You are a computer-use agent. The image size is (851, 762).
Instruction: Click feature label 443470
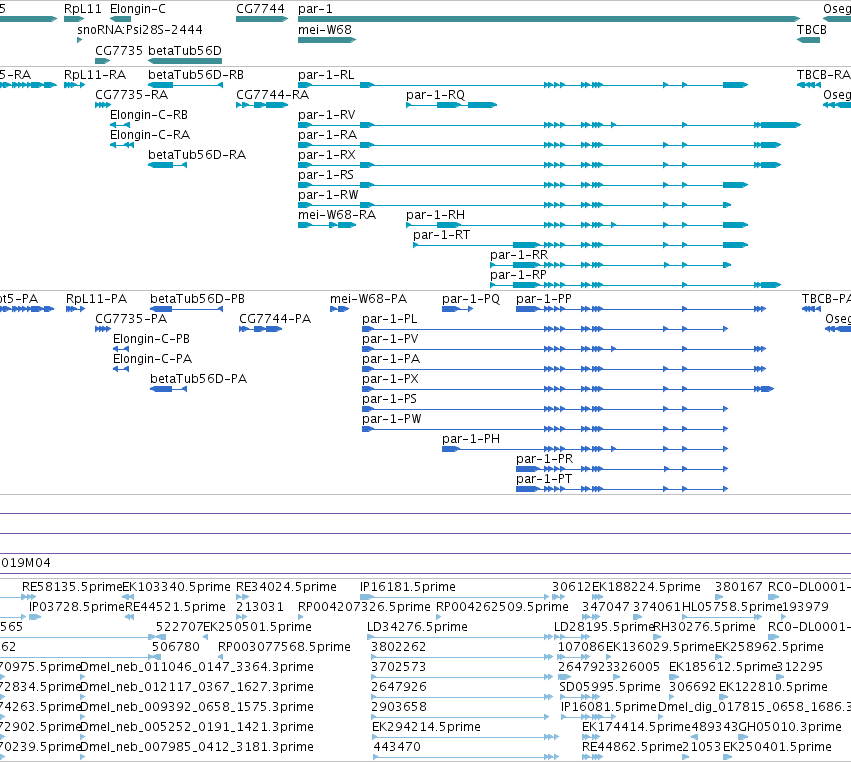pyautogui.click(x=397, y=746)
